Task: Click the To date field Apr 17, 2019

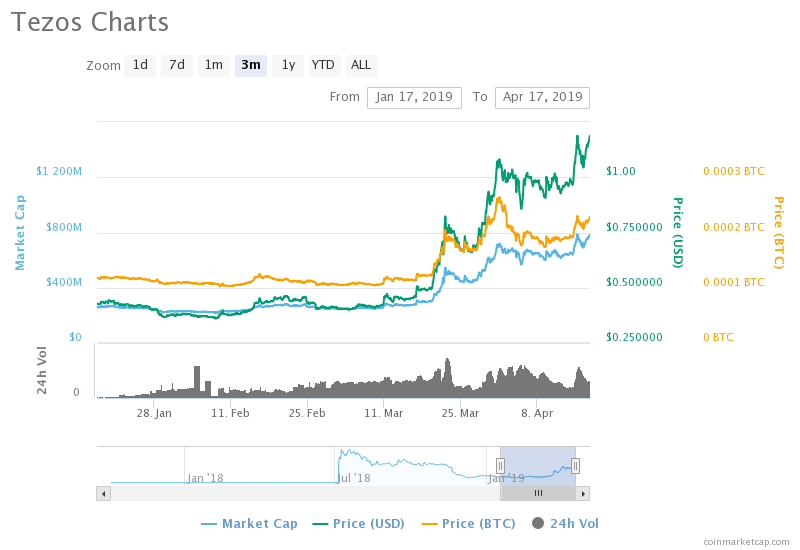Action: pyautogui.click(x=542, y=97)
